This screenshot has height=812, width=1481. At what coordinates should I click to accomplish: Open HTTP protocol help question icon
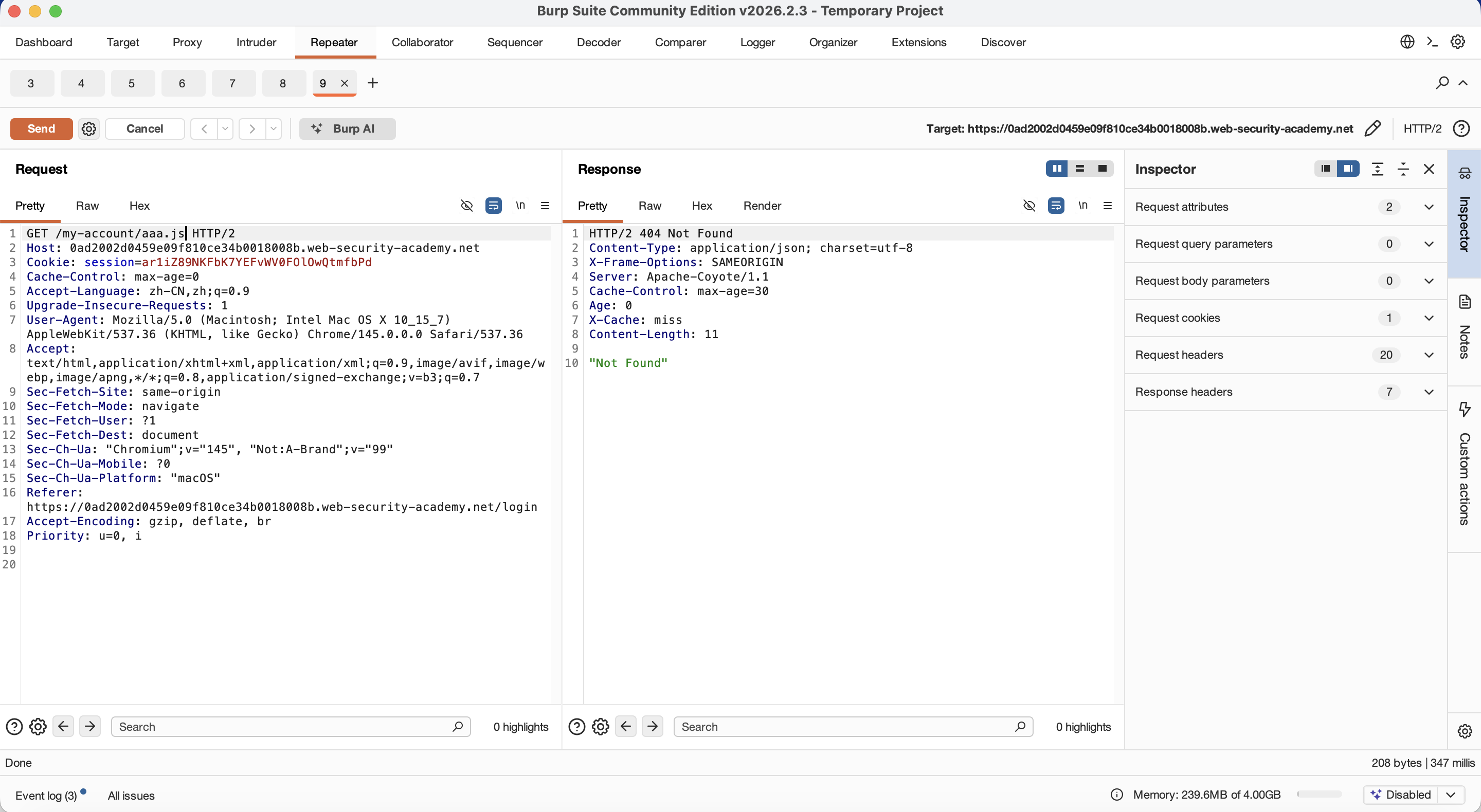tap(1461, 128)
